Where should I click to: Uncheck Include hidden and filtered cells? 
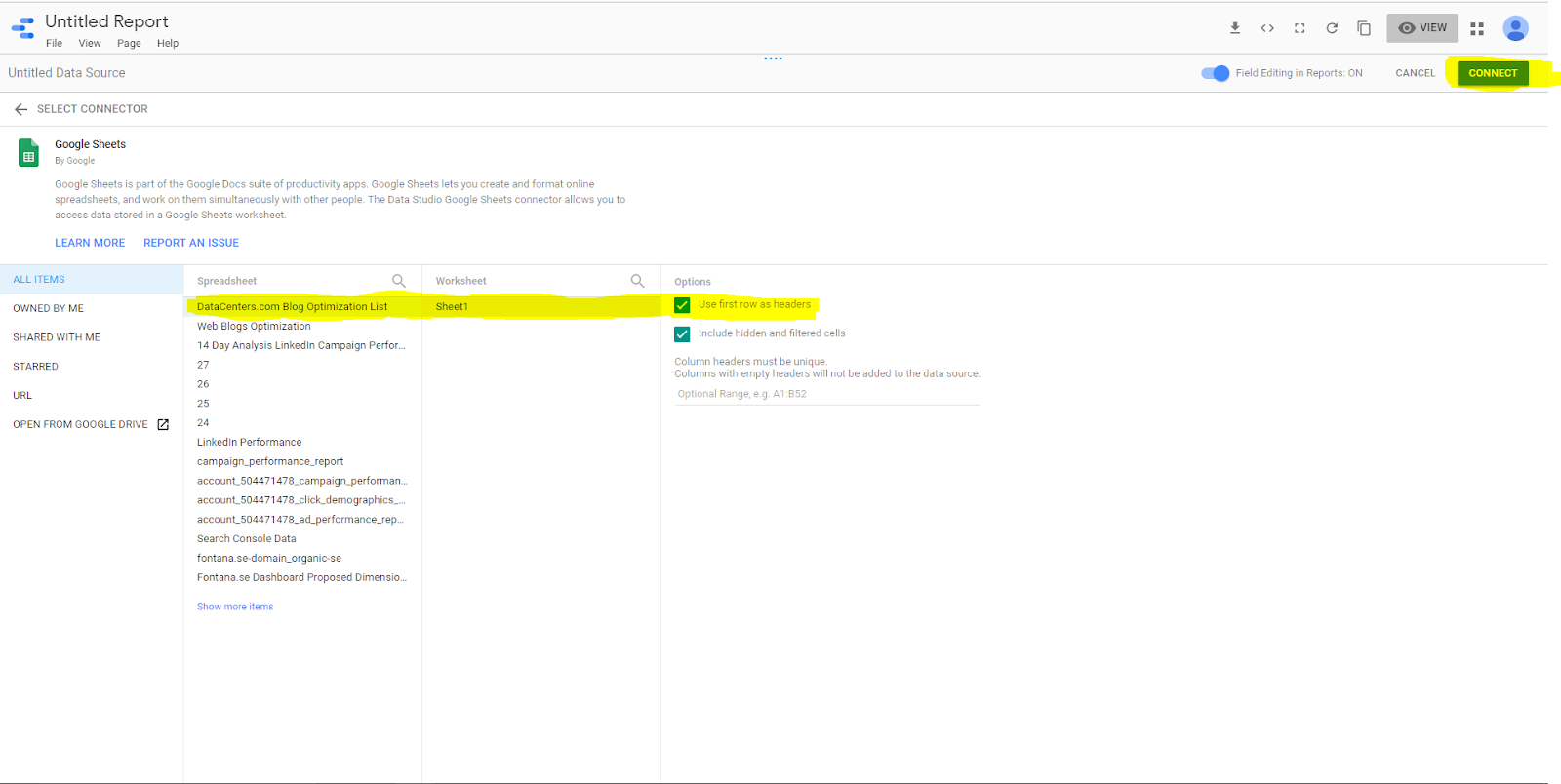tap(682, 333)
